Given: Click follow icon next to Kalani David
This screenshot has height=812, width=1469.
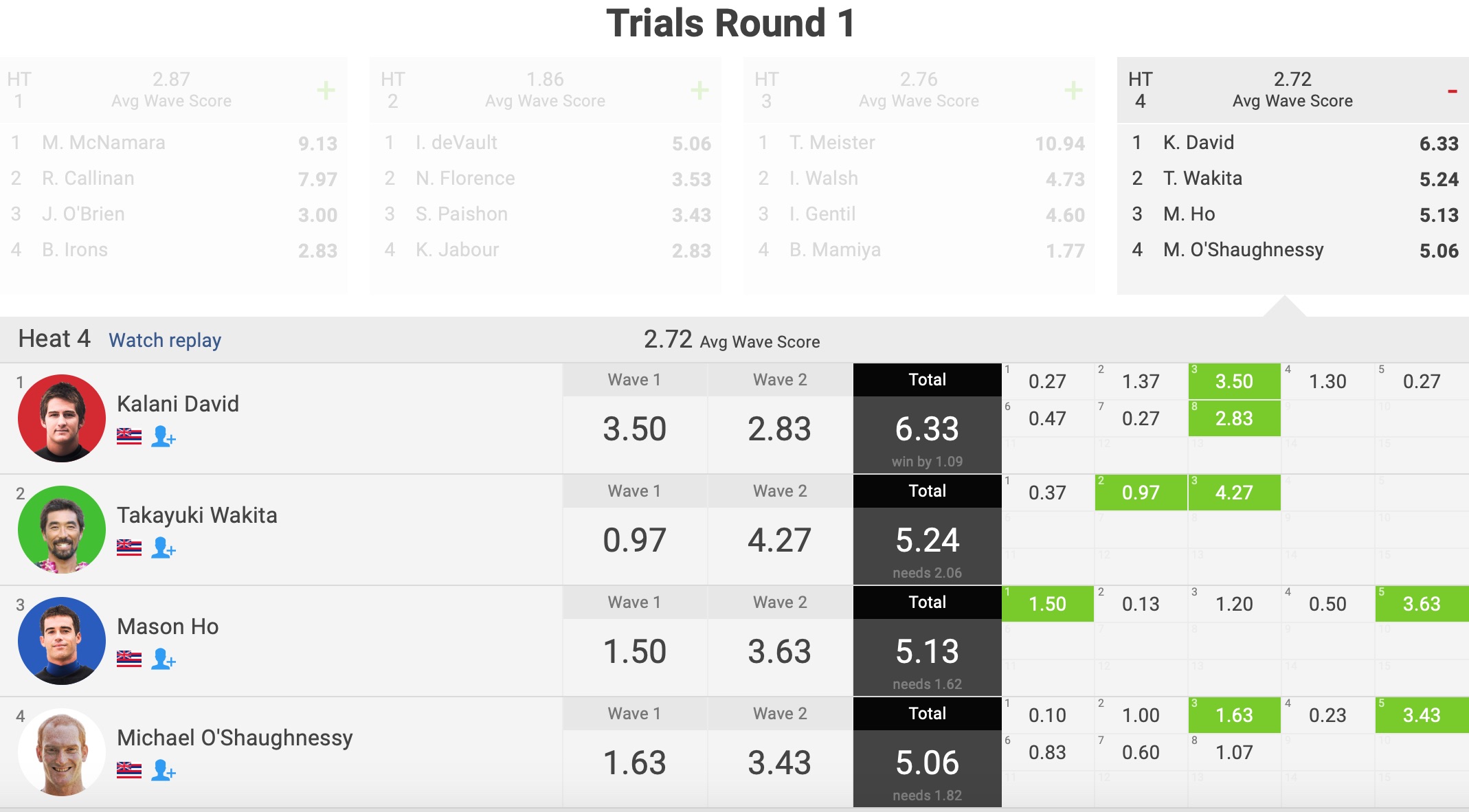Looking at the screenshot, I should 164,436.
